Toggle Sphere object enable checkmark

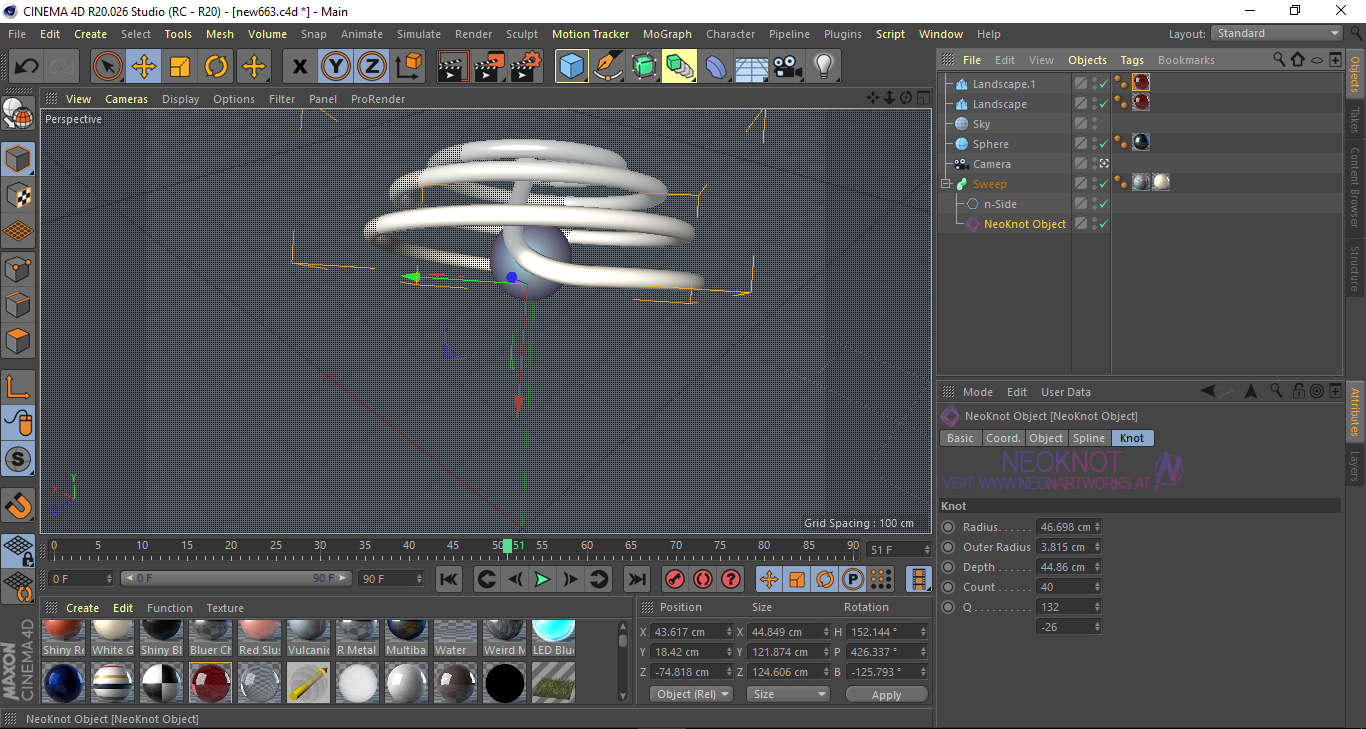point(1103,144)
